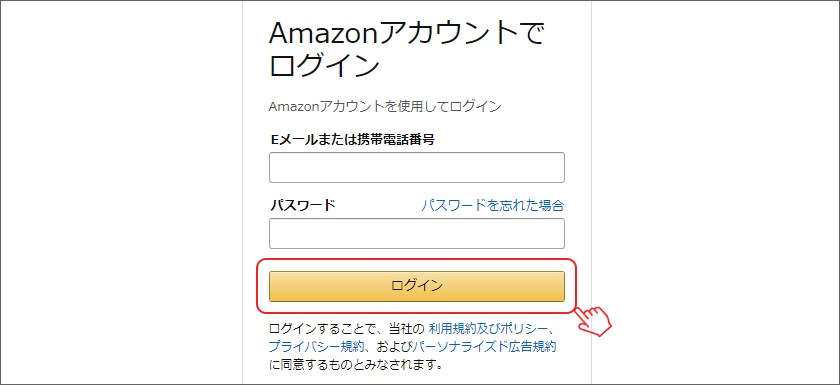
Task: Click the に同意するものとみなされます。 closing text
Action: [x=356, y=365]
